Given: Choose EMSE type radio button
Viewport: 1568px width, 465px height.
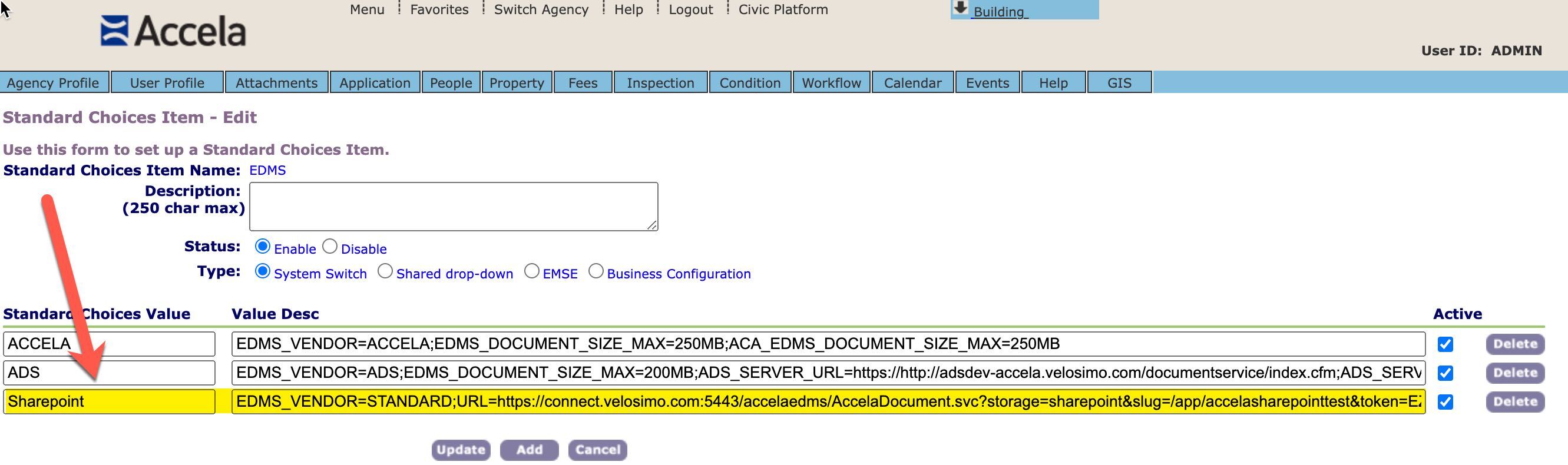Looking at the screenshot, I should (x=531, y=271).
